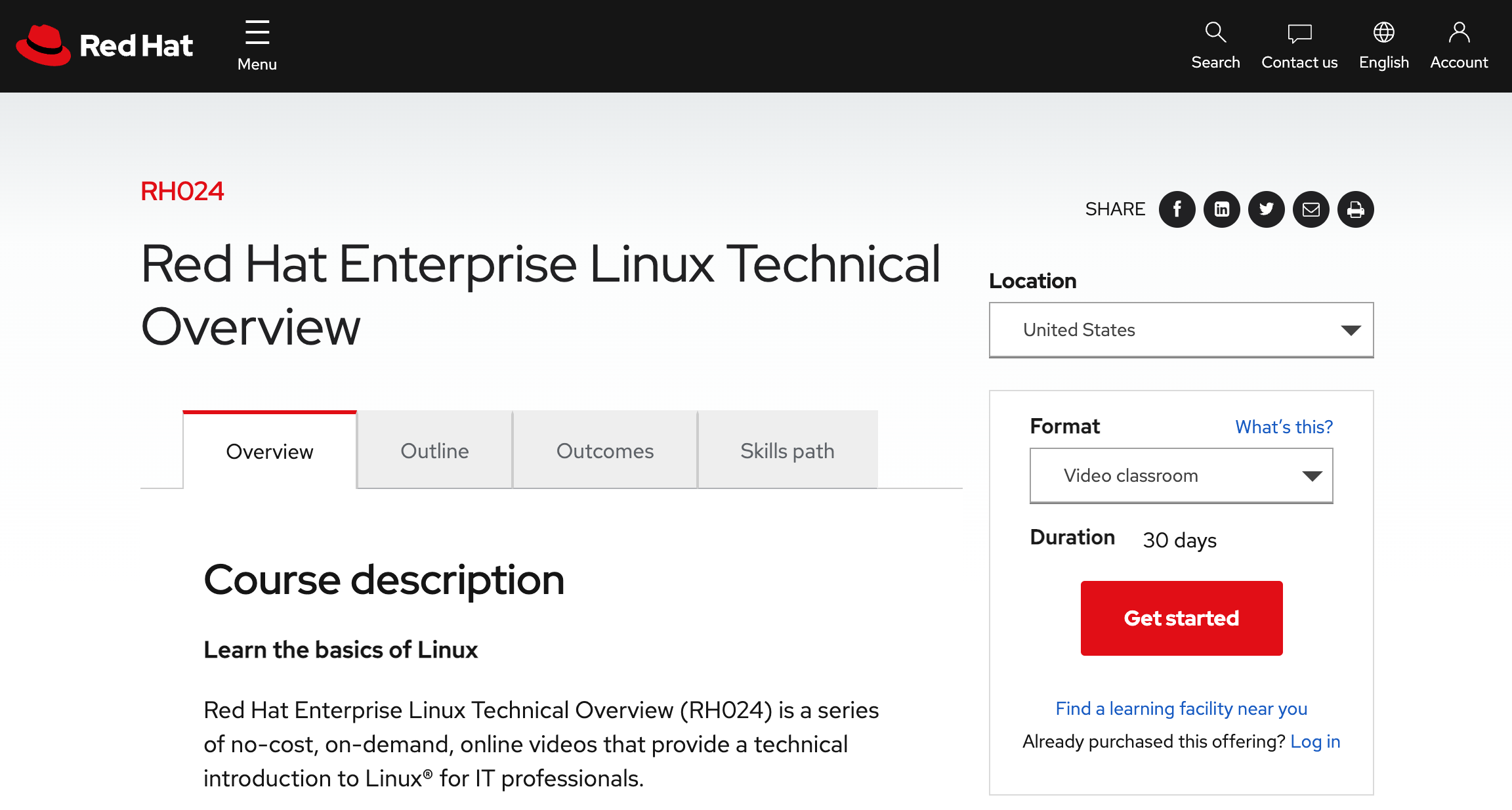Open the English language globe selector
This screenshot has height=810, width=1512.
coord(1384,45)
